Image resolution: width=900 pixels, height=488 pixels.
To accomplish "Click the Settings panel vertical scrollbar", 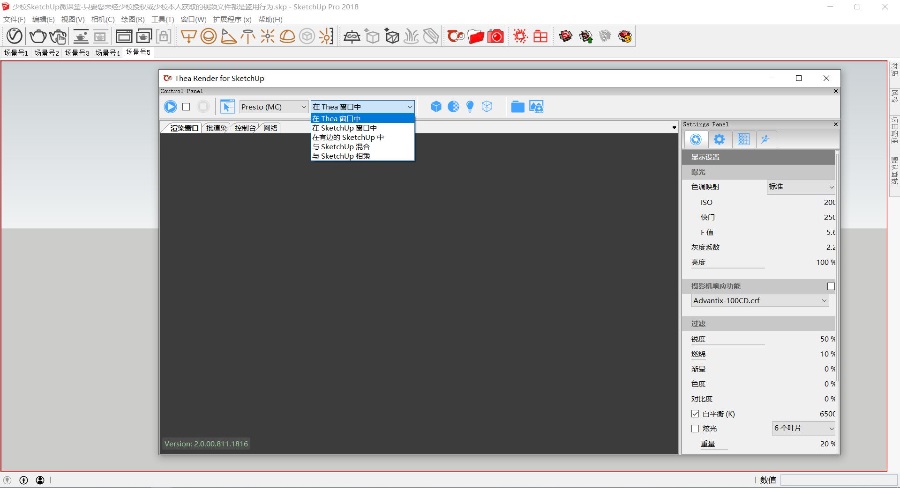I will [837, 265].
